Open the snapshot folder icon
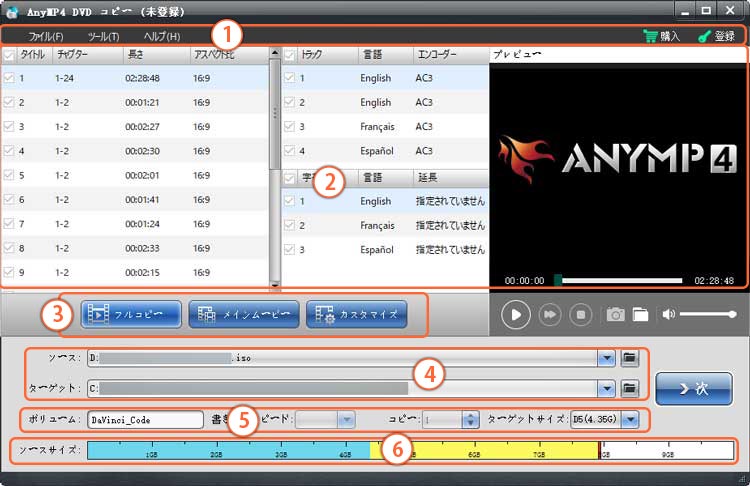The image size is (750, 486). click(640, 314)
